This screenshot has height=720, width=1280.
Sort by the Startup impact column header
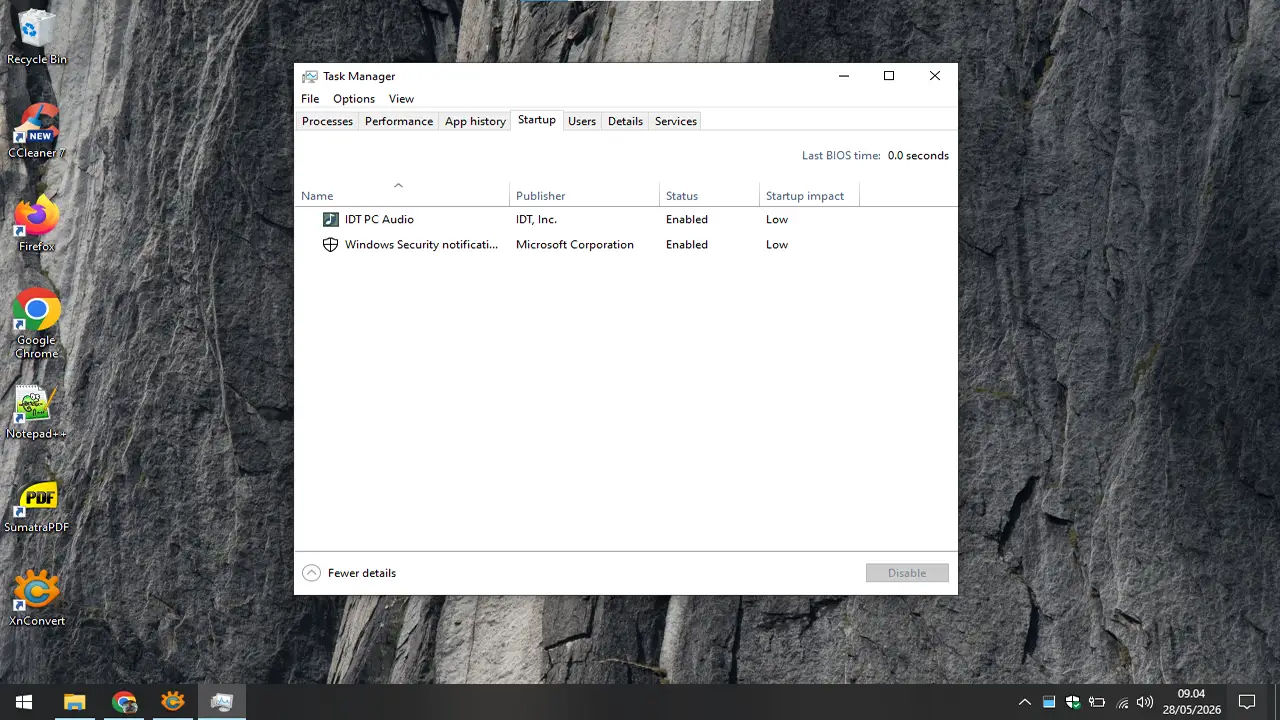[x=809, y=195]
